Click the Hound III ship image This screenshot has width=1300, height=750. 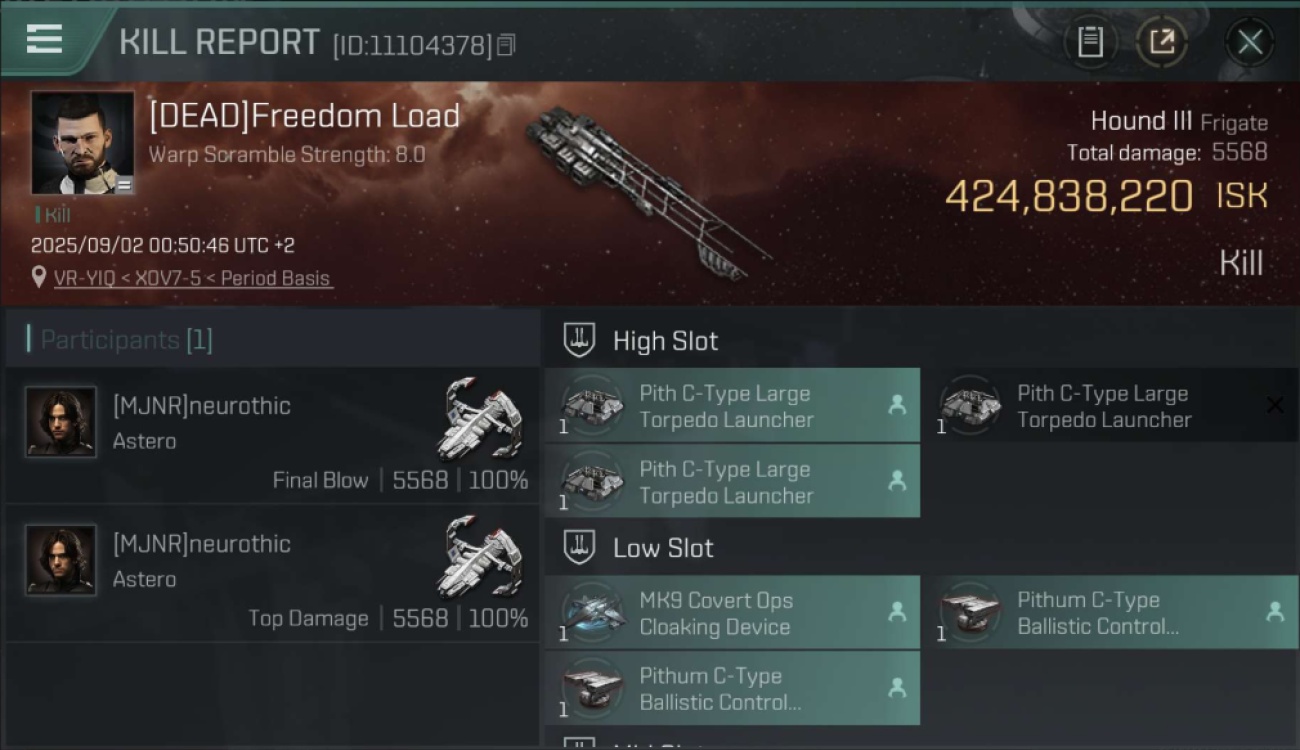coord(647,190)
